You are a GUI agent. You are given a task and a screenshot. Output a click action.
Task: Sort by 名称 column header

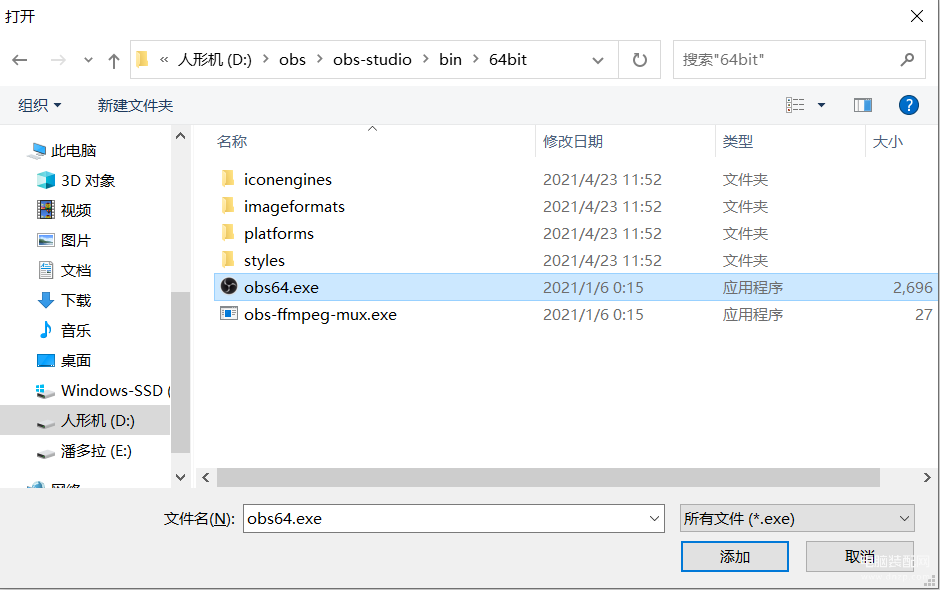231,142
